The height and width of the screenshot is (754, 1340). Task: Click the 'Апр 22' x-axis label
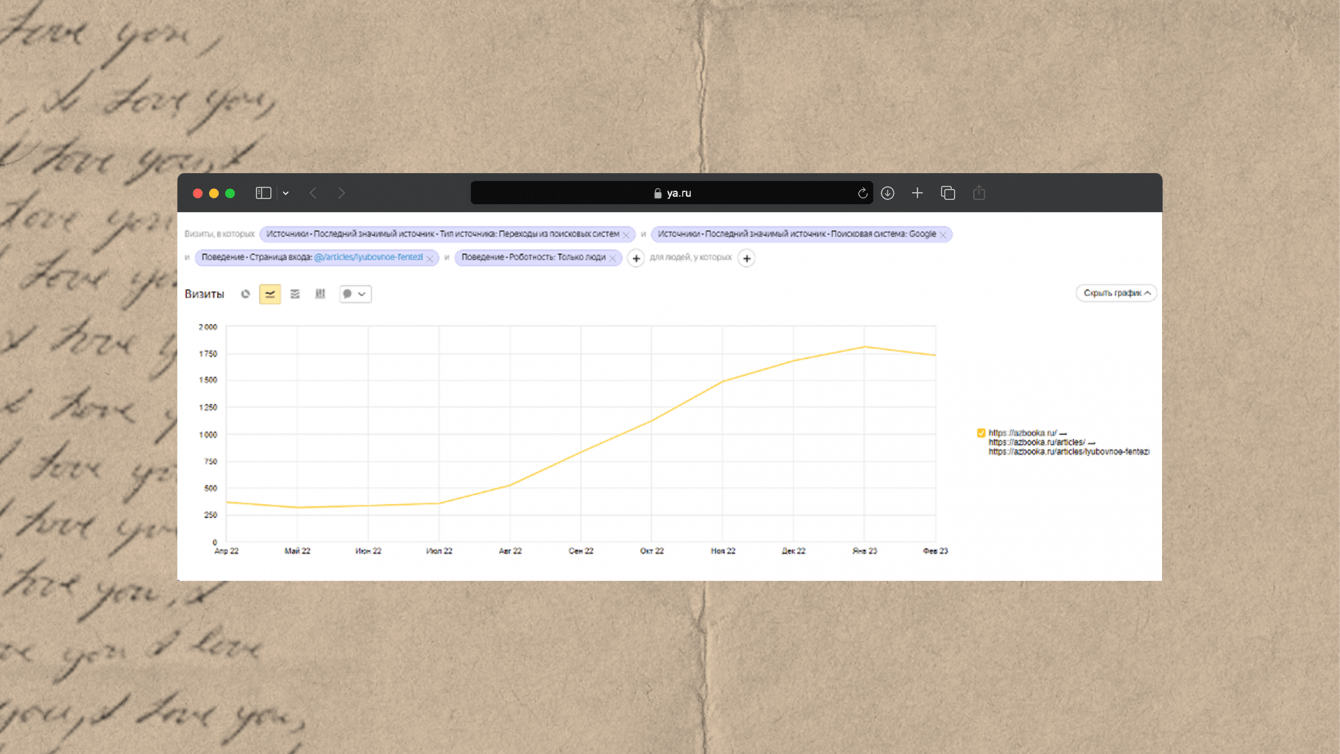pyautogui.click(x=227, y=551)
